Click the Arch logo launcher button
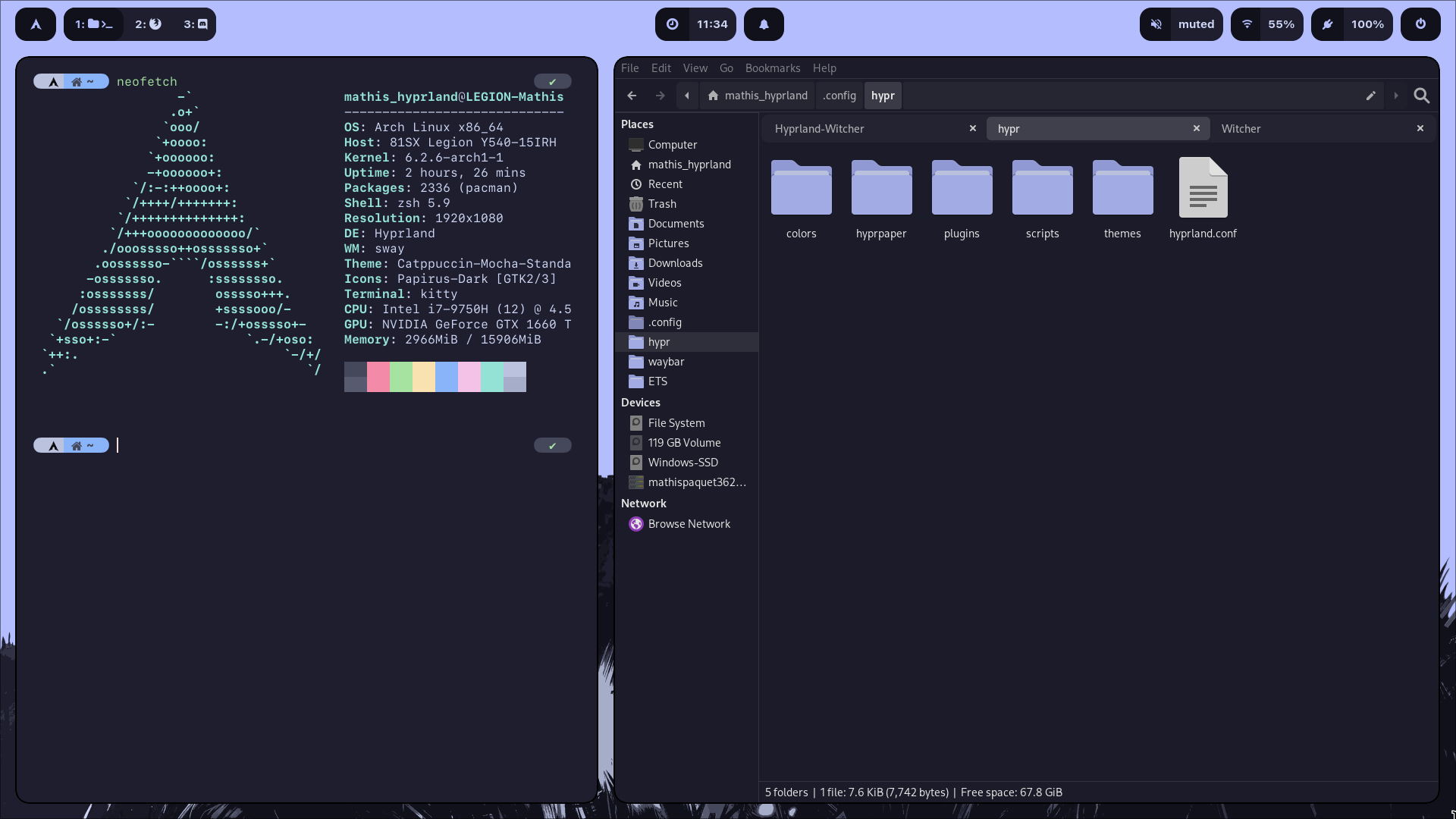Viewport: 1456px width, 819px height. (x=36, y=24)
